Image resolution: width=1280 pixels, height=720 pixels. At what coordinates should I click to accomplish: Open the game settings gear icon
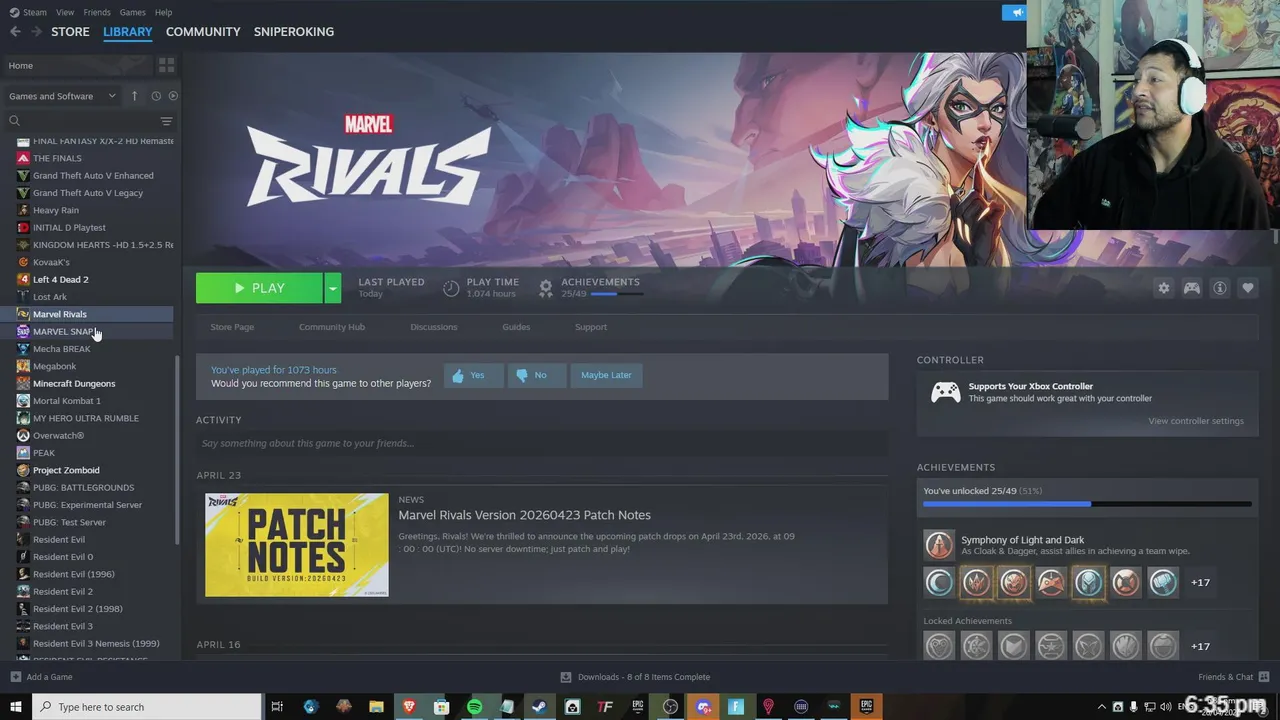[1164, 288]
